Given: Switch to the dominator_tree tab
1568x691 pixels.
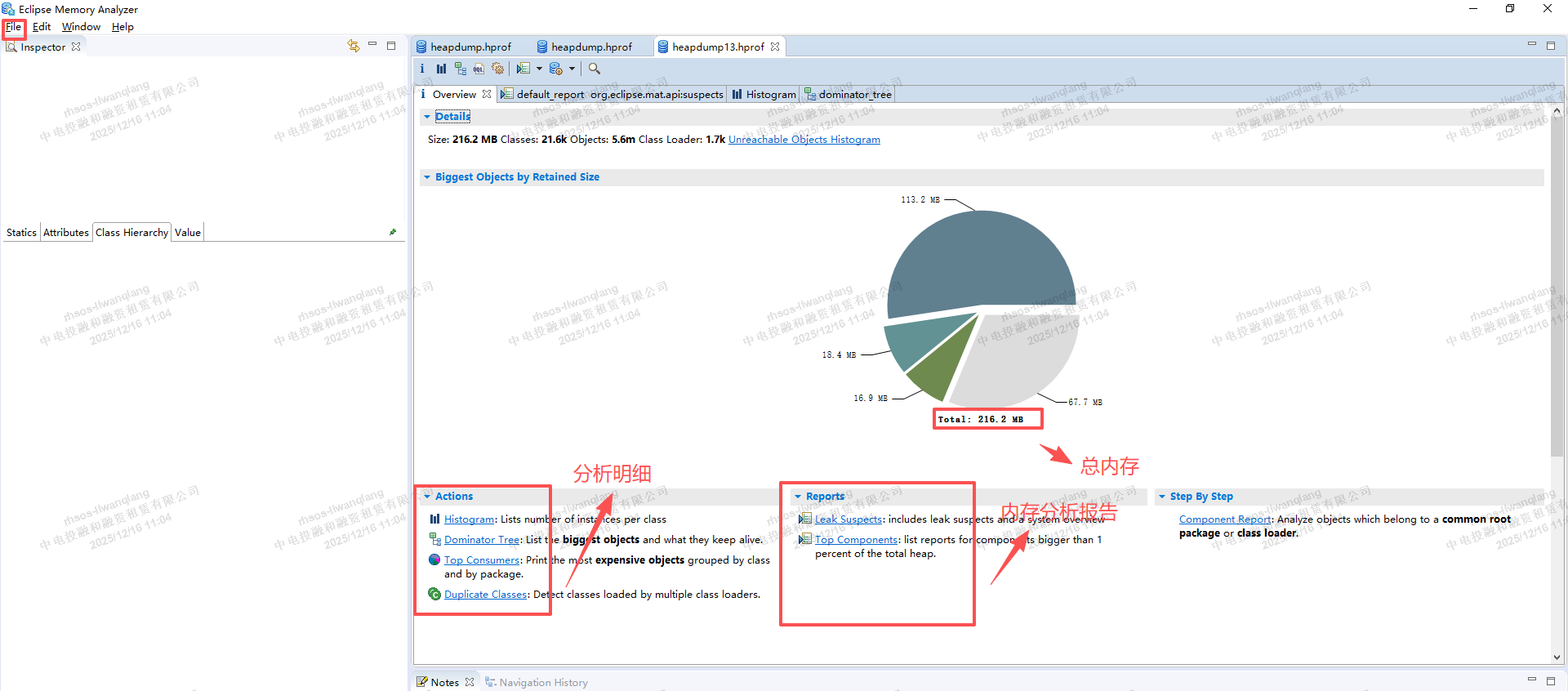Looking at the screenshot, I should (x=848, y=94).
